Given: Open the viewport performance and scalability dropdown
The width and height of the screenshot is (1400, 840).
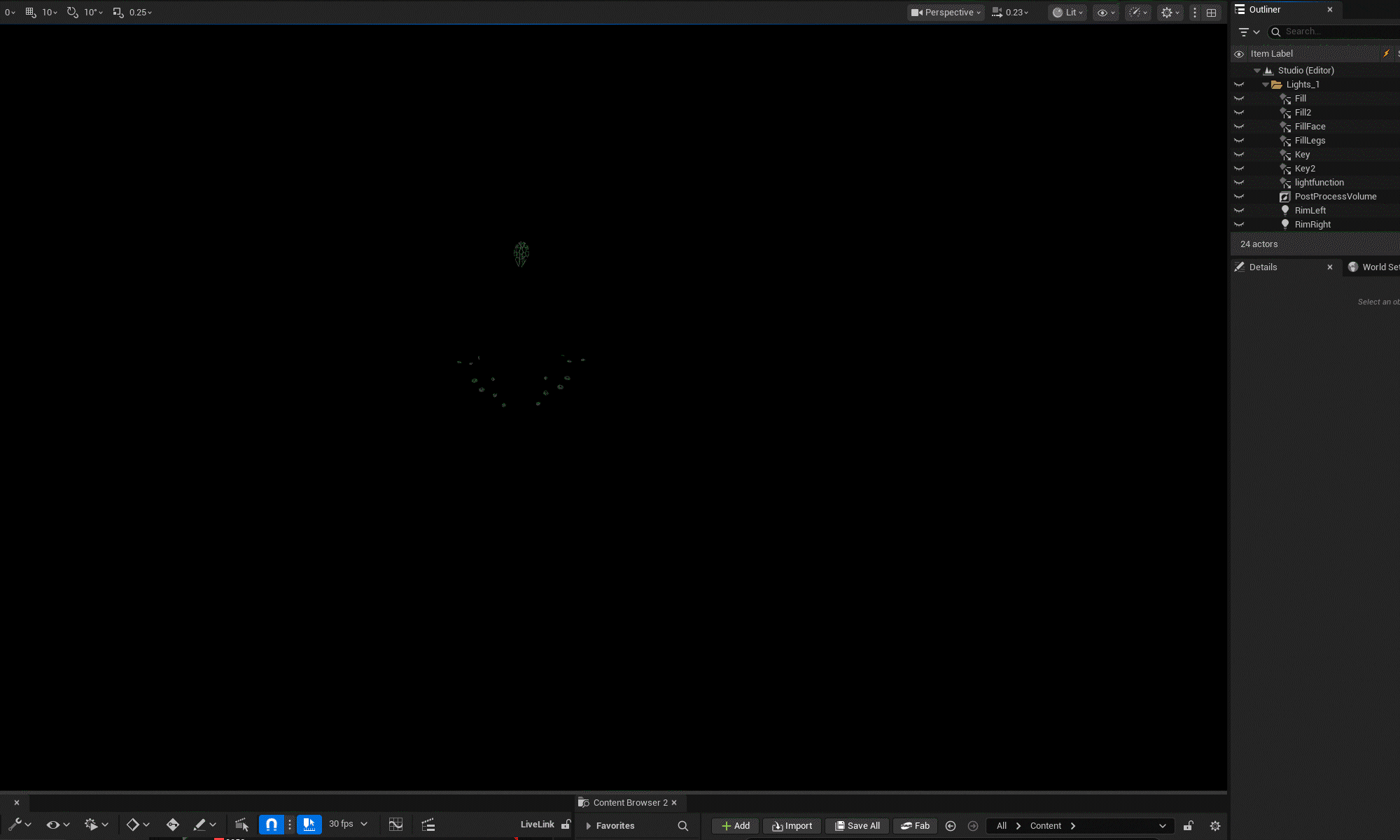Looking at the screenshot, I should coord(1138,13).
